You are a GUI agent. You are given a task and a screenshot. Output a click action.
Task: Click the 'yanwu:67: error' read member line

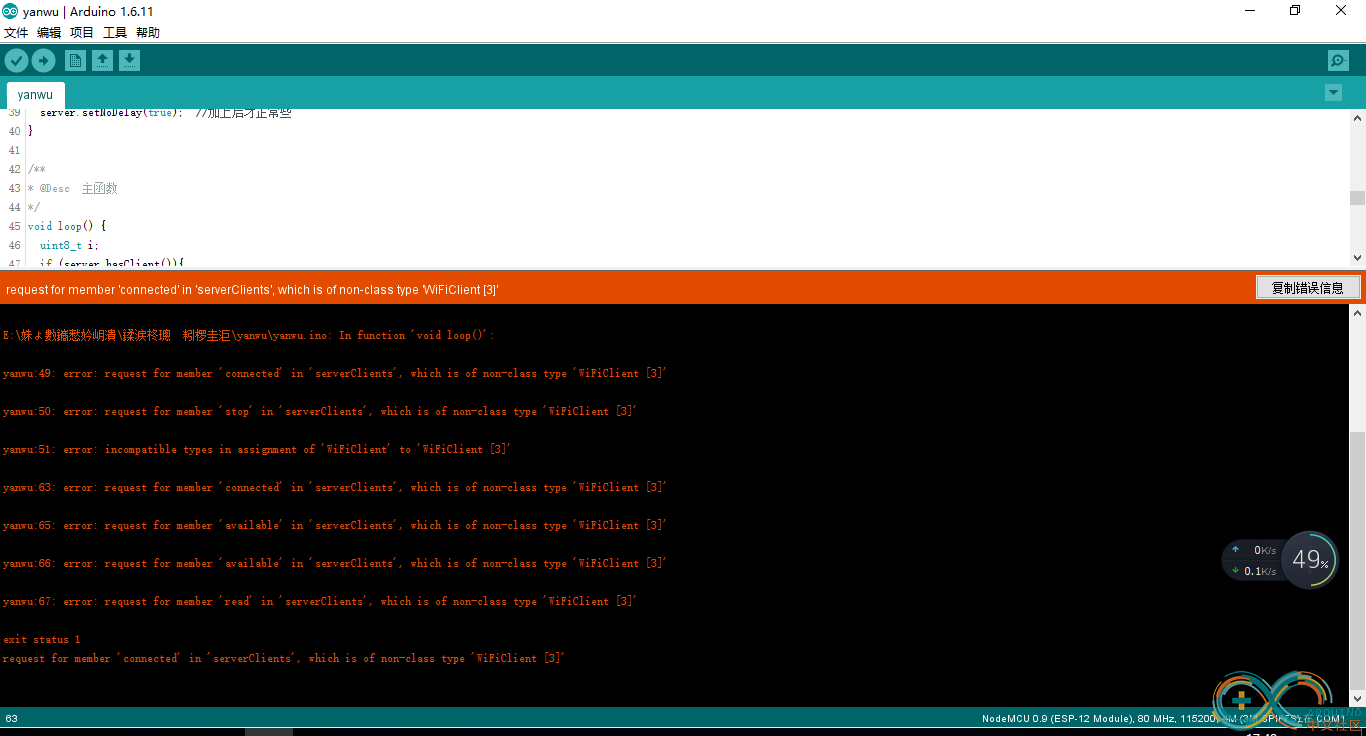point(319,602)
